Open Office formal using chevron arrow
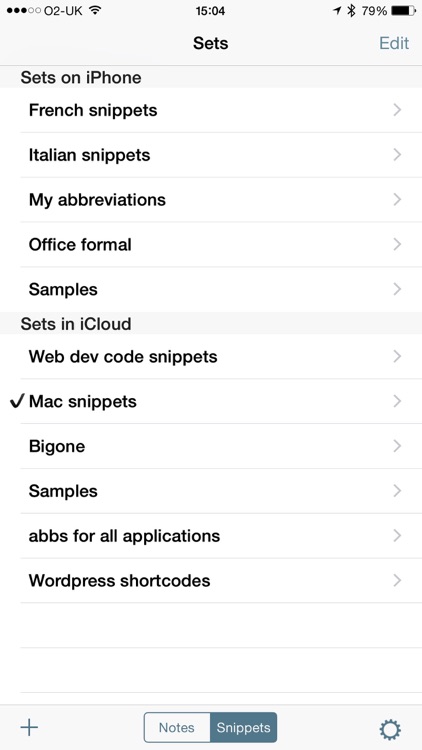This screenshot has height=750, width=422. 397,245
